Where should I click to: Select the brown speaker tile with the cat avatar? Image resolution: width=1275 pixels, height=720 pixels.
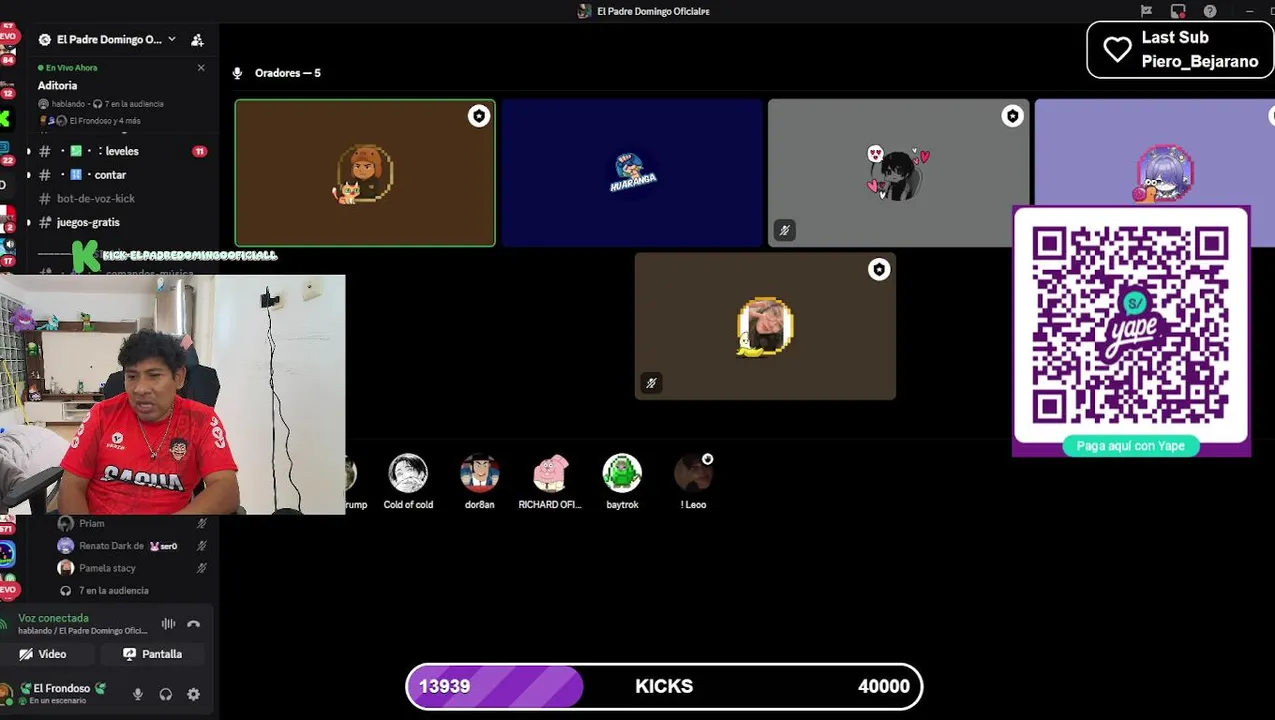click(x=365, y=172)
